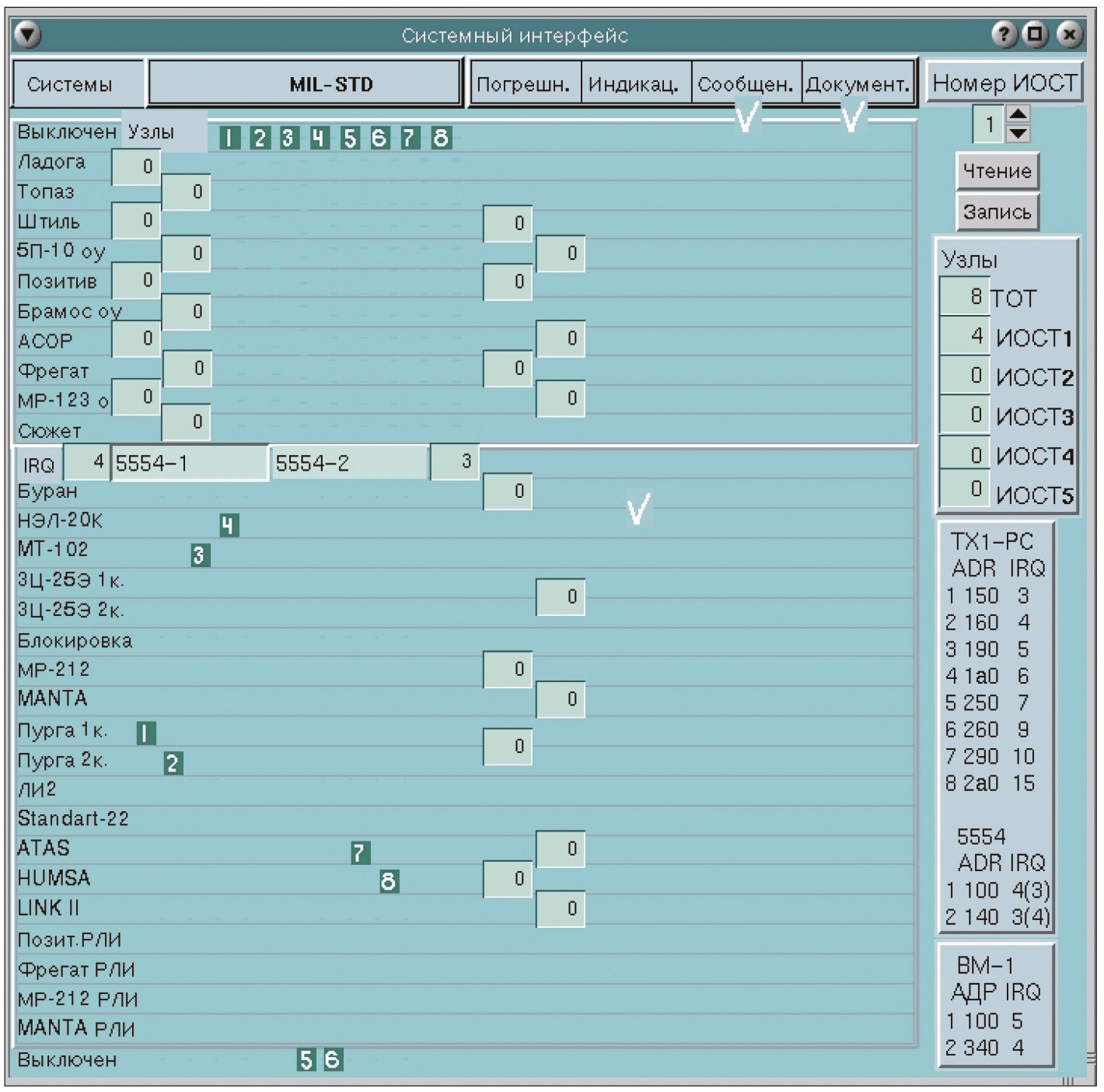Image resolution: width=1104 pixels, height=1092 pixels.
Task: Open the Системы tab
Action: click(78, 84)
